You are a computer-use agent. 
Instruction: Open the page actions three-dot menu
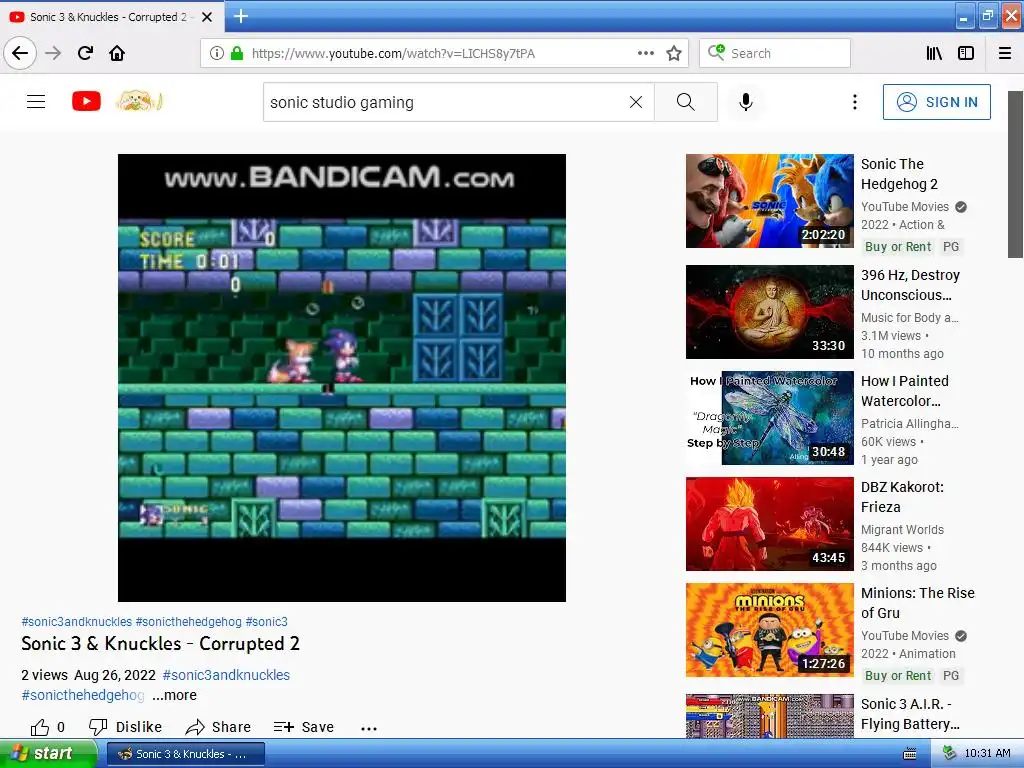pyautogui.click(x=645, y=53)
